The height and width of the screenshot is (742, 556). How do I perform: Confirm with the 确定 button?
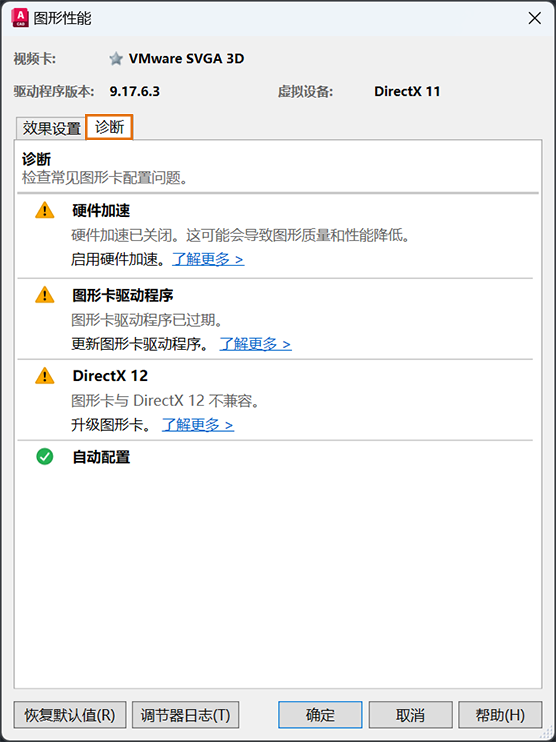click(320, 715)
